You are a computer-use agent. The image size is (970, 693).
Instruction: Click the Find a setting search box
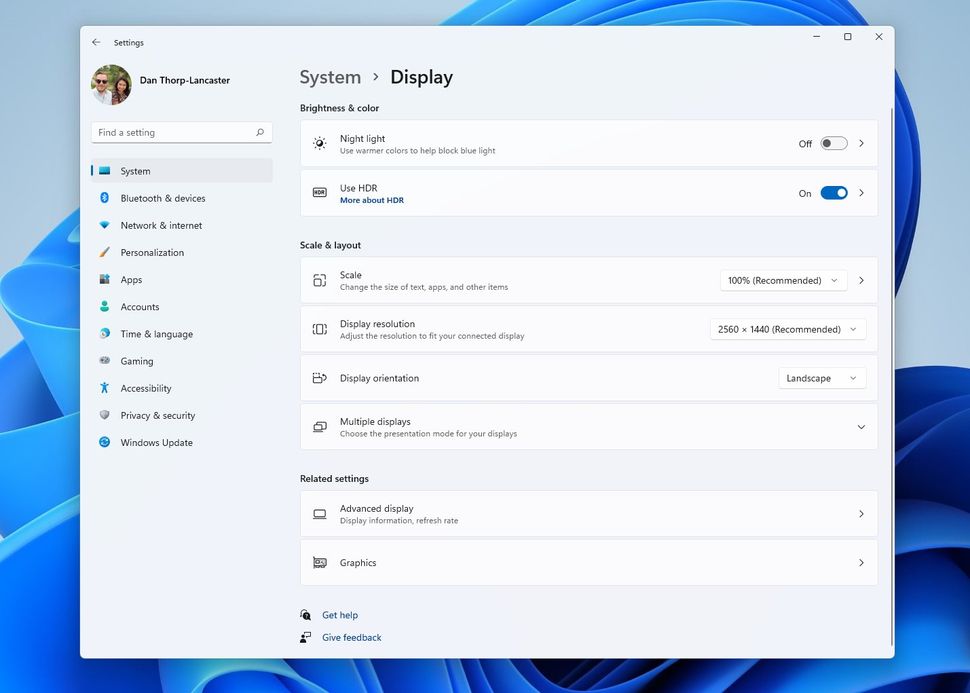click(x=170, y=132)
